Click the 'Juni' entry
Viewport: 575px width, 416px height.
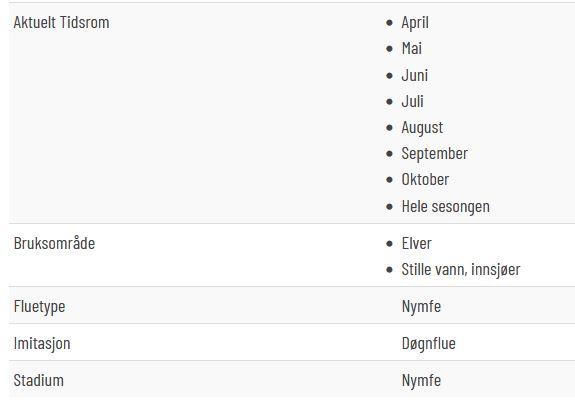(414, 75)
